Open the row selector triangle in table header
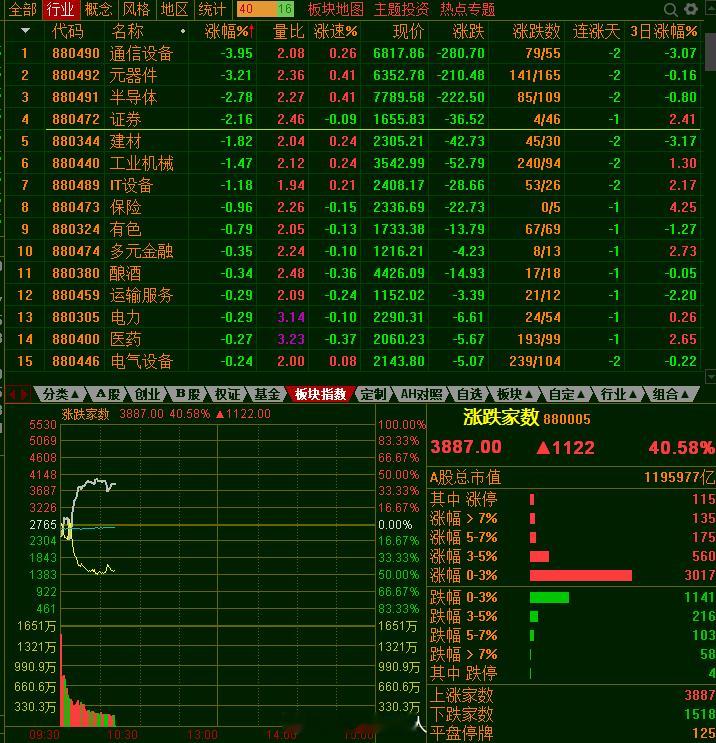716x743 pixels. 26,31
